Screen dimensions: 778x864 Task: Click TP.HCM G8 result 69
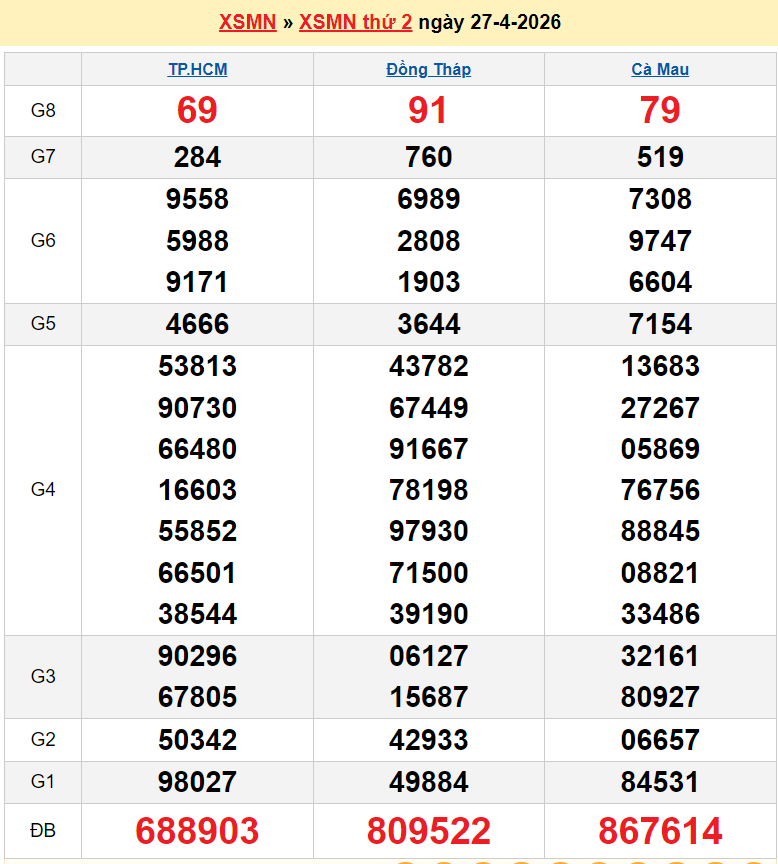(x=197, y=110)
